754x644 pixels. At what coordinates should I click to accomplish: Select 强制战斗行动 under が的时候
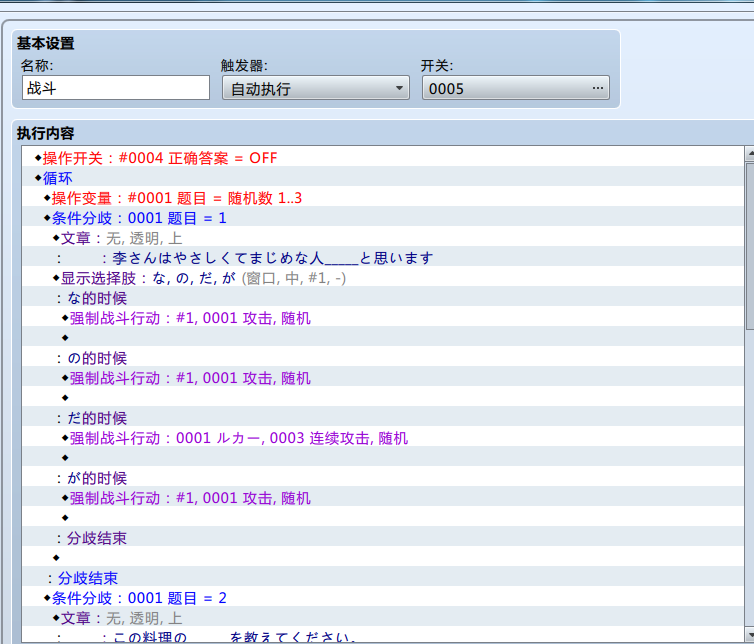[382, 498]
